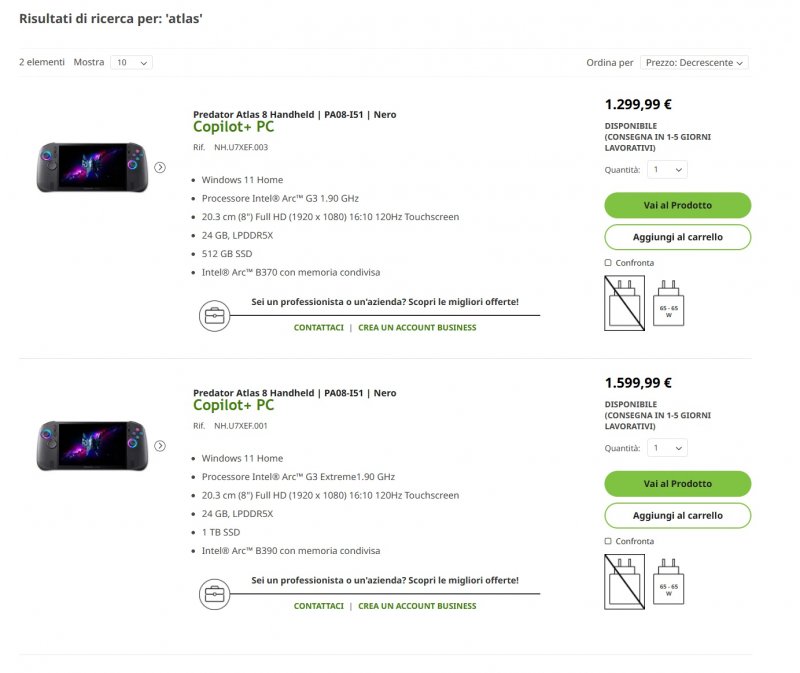Click CREA UN ACCOUNT BUSINESS under second product

tap(417, 606)
